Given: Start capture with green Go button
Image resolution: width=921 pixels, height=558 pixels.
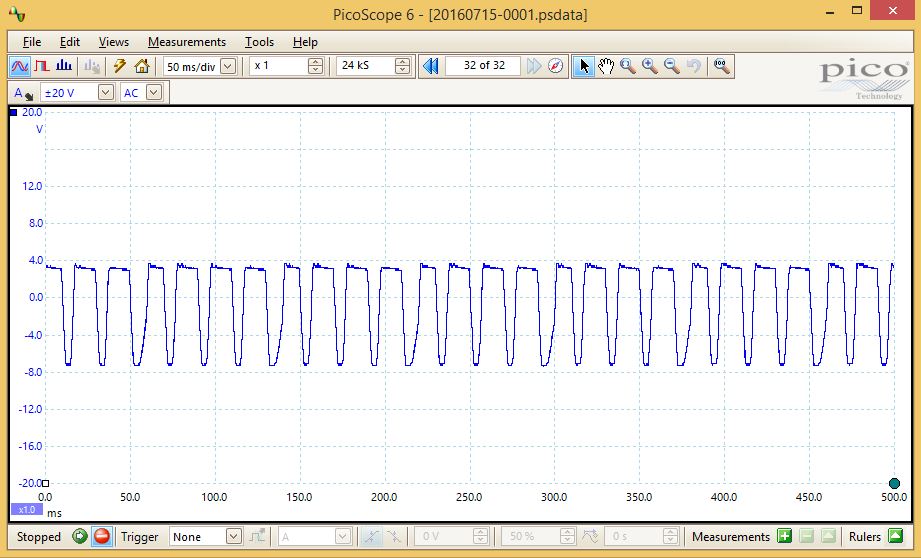Looking at the screenshot, I should coord(80,537).
